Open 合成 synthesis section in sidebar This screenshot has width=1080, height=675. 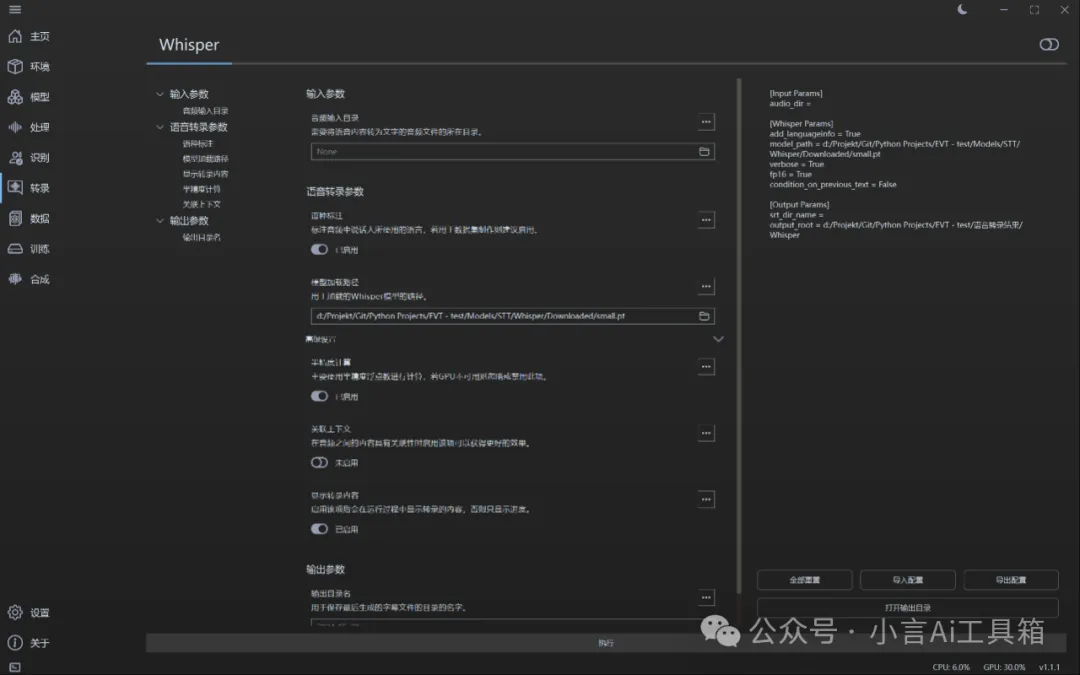(29, 279)
